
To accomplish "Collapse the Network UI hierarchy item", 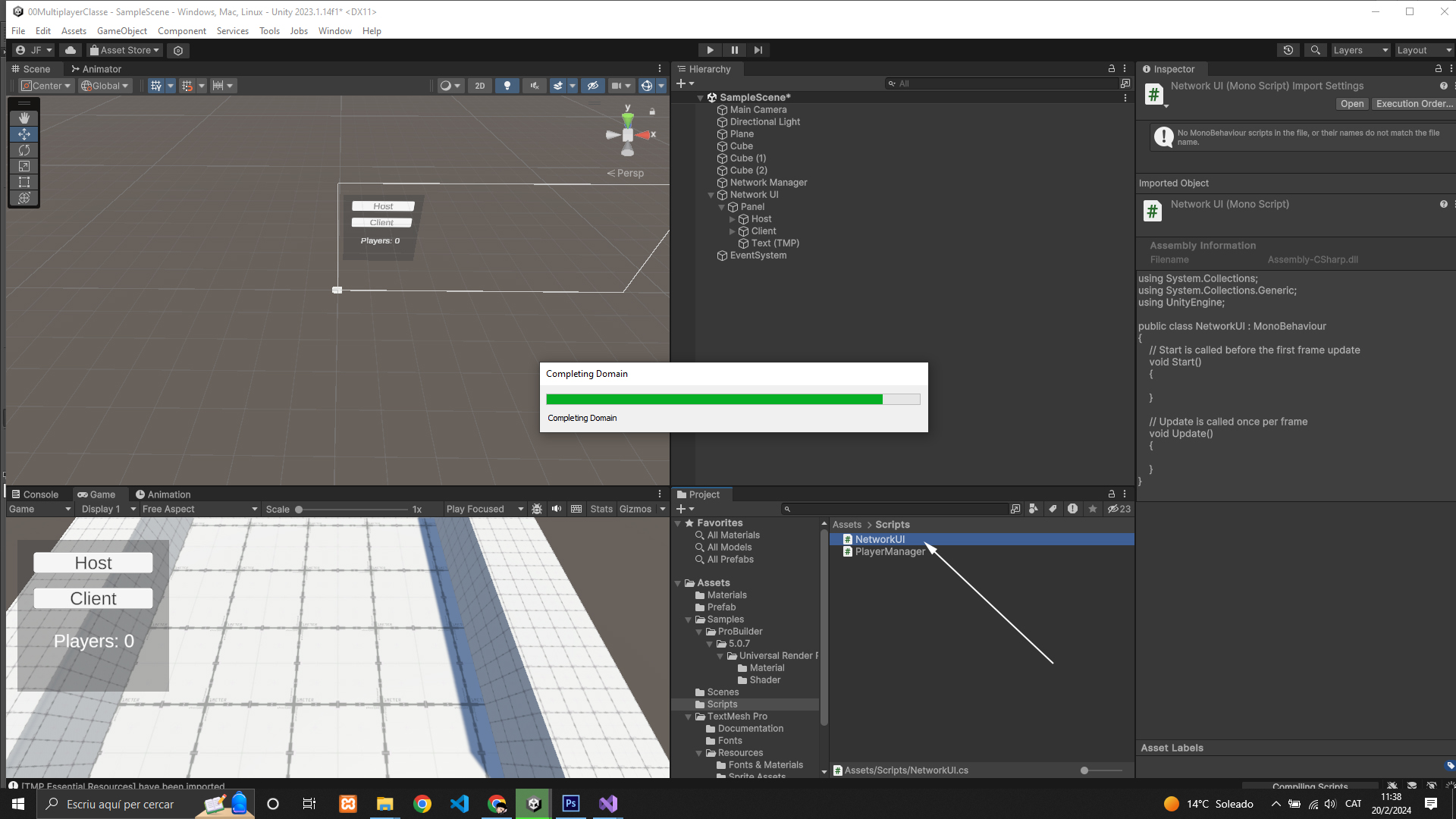I will pos(711,195).
